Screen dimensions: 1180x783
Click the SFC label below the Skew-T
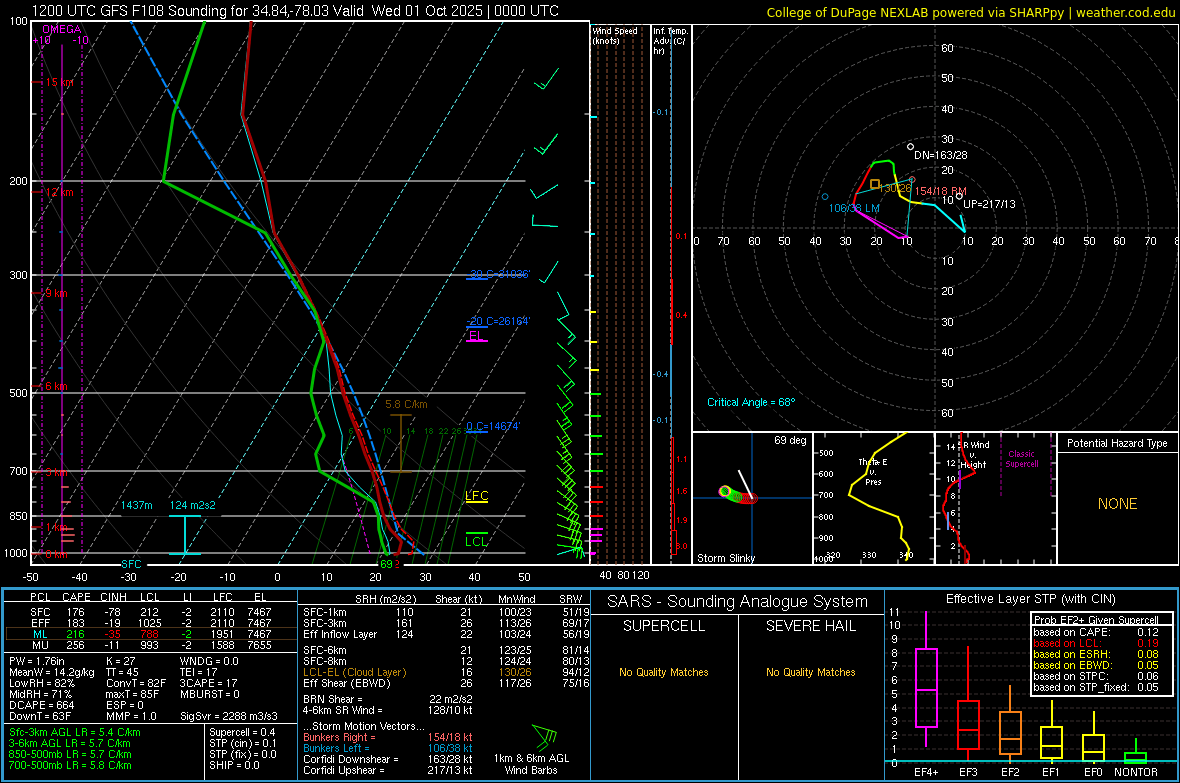click(131, 564)
